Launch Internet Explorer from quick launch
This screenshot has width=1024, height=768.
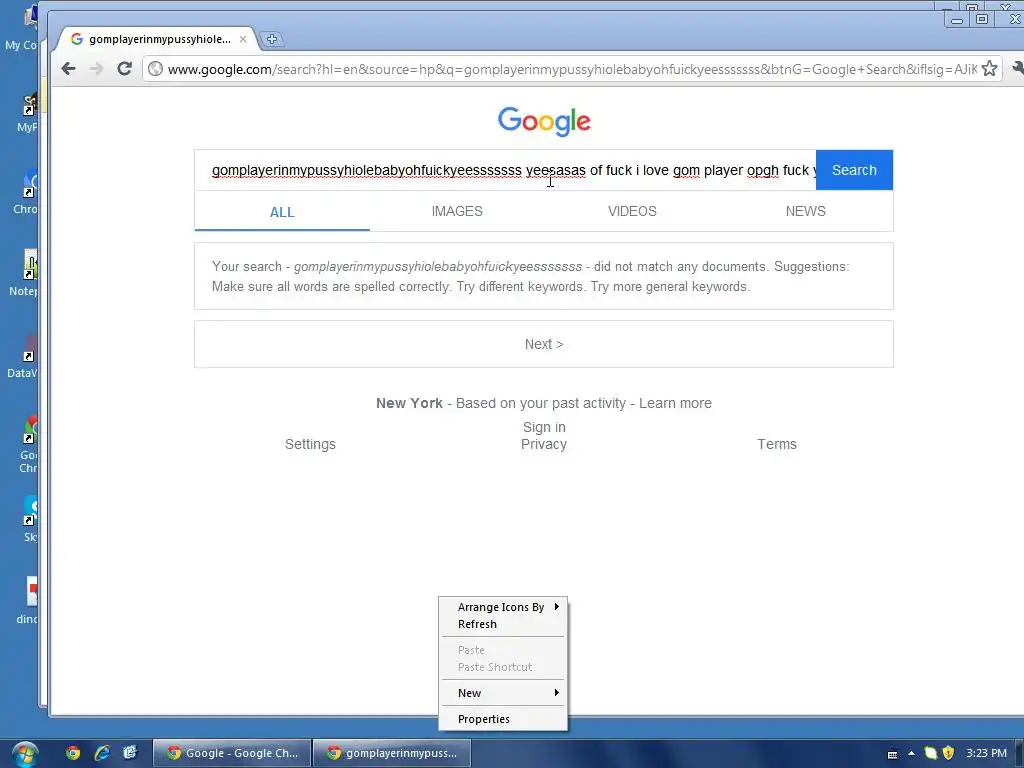pos(101,753)
